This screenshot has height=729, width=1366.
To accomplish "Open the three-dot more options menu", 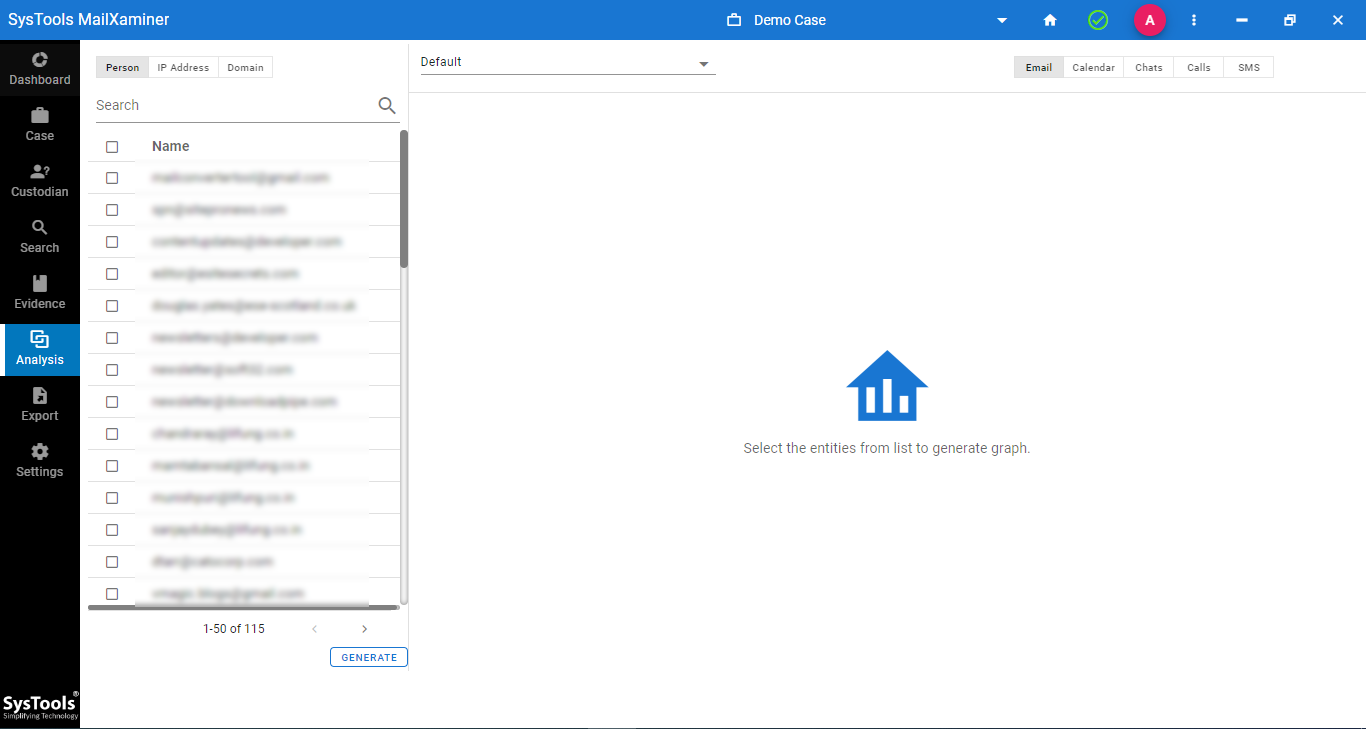I will pos(1194,20).
